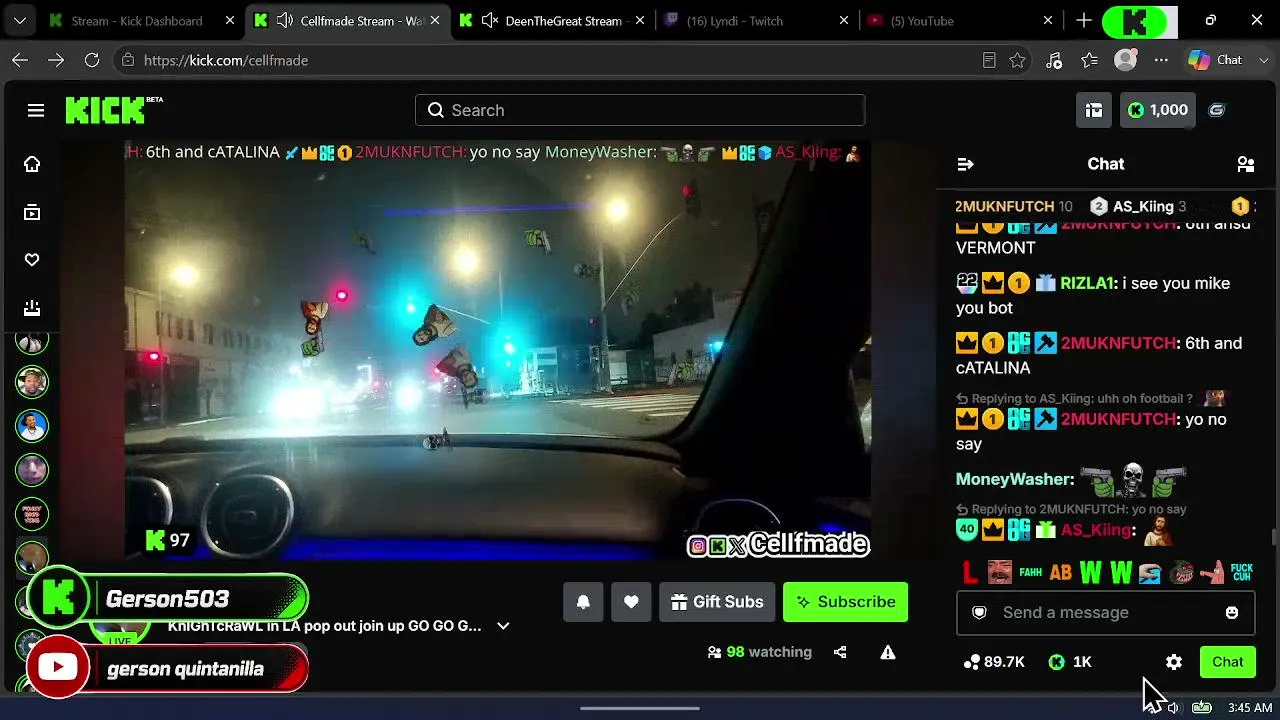1280x720 pixels.
Task: Share the stream using the share icon
Action: click(x=840, y=652)
